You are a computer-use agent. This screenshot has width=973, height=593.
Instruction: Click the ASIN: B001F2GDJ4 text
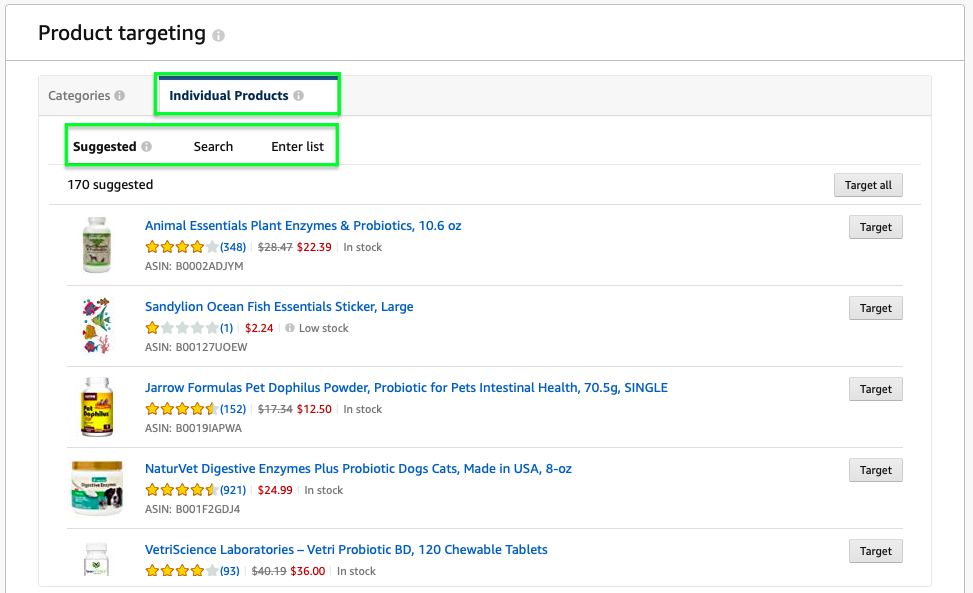click(192, 509)
